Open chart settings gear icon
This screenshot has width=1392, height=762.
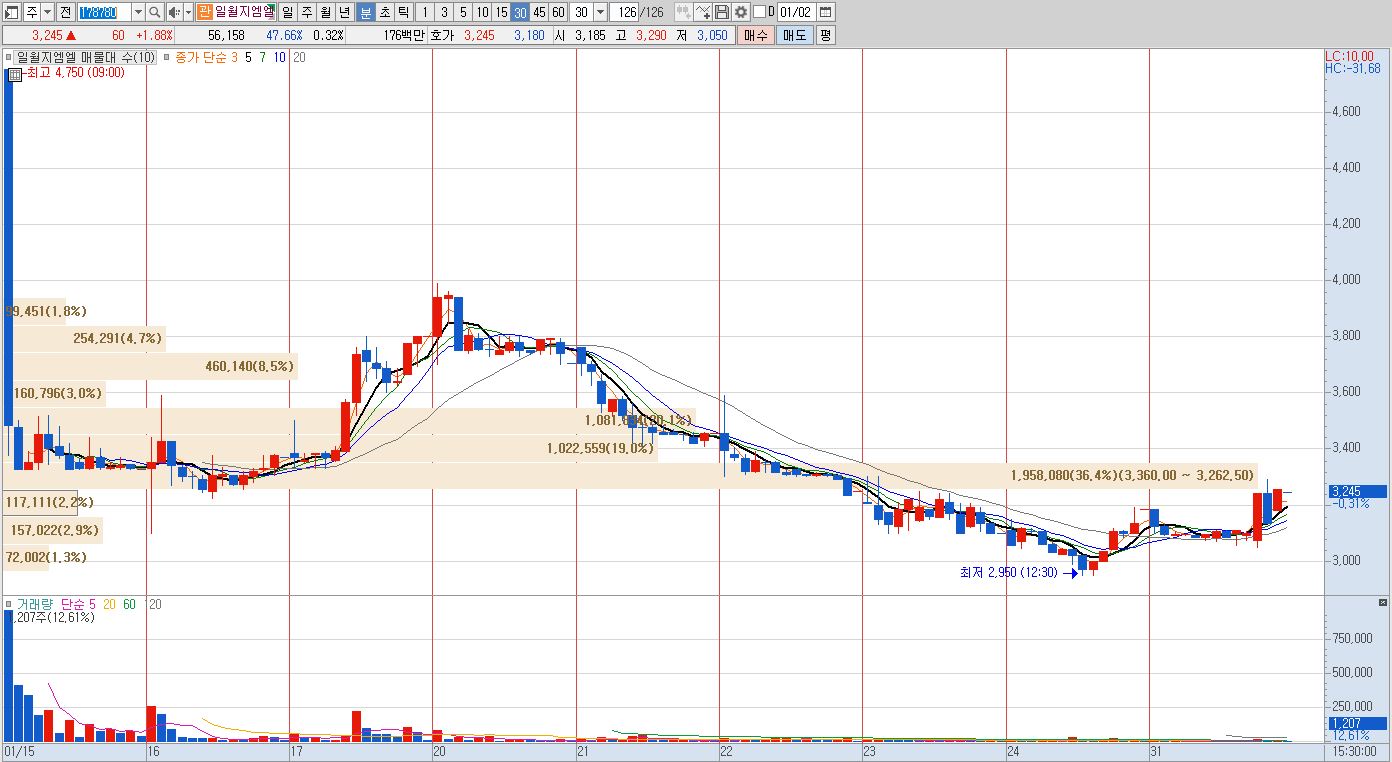(x=740, y=12)
